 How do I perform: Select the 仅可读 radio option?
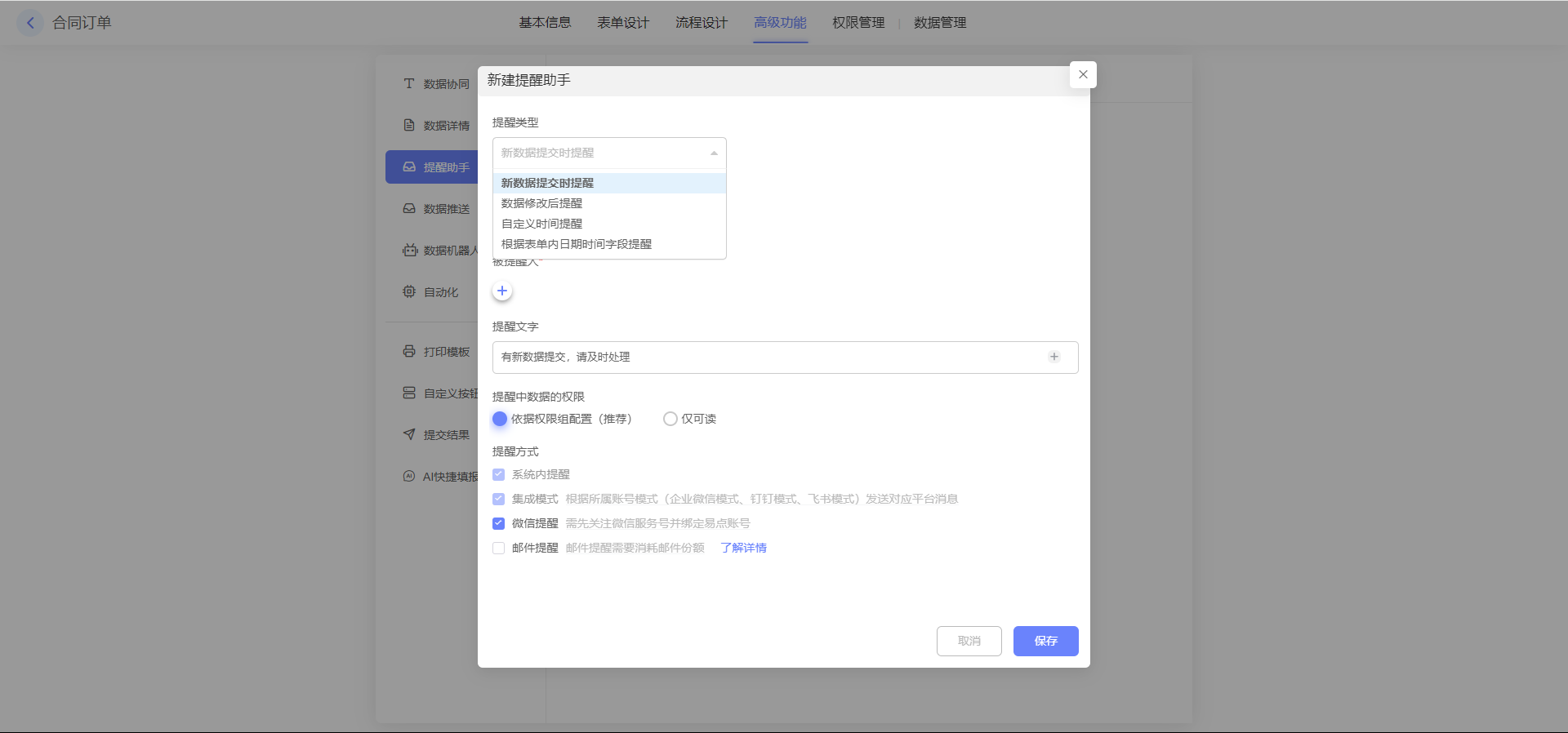tap(670, 419)
